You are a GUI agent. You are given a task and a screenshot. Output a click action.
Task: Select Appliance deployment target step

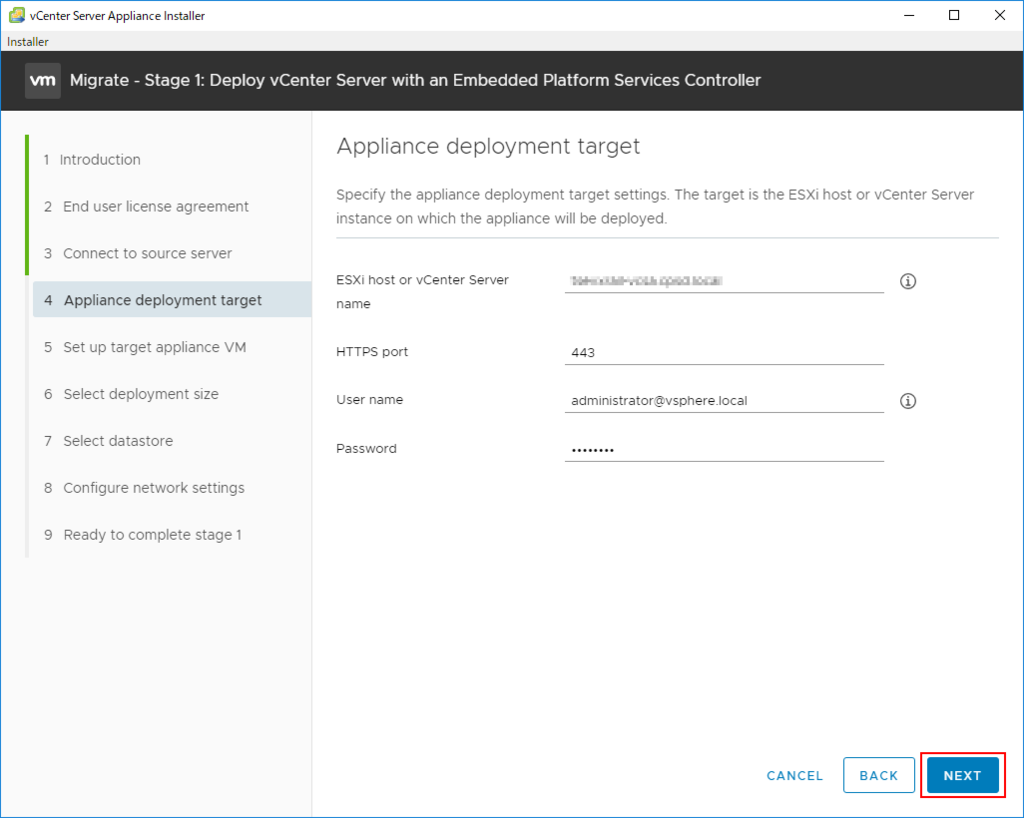pos(162,300)
